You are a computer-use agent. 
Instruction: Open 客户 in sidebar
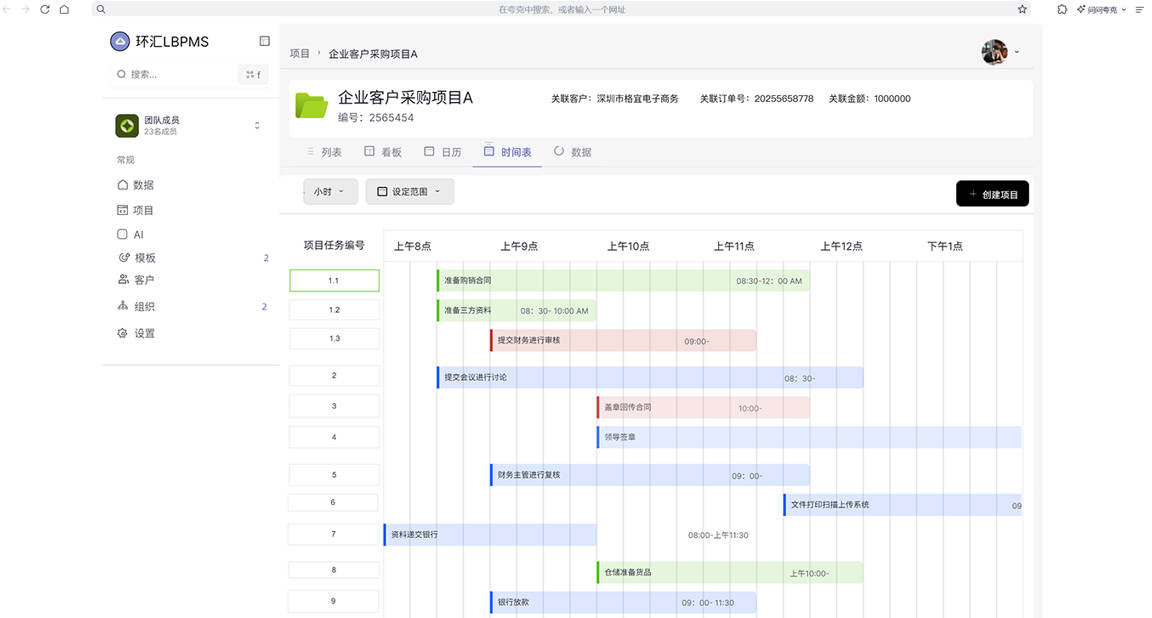tap(137, 280)
